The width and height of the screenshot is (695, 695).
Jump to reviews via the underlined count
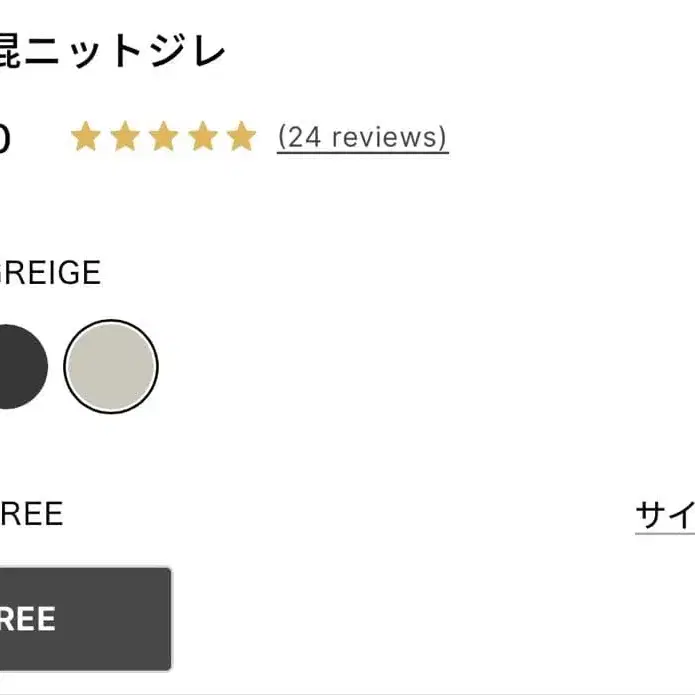(x=362, y=137)
